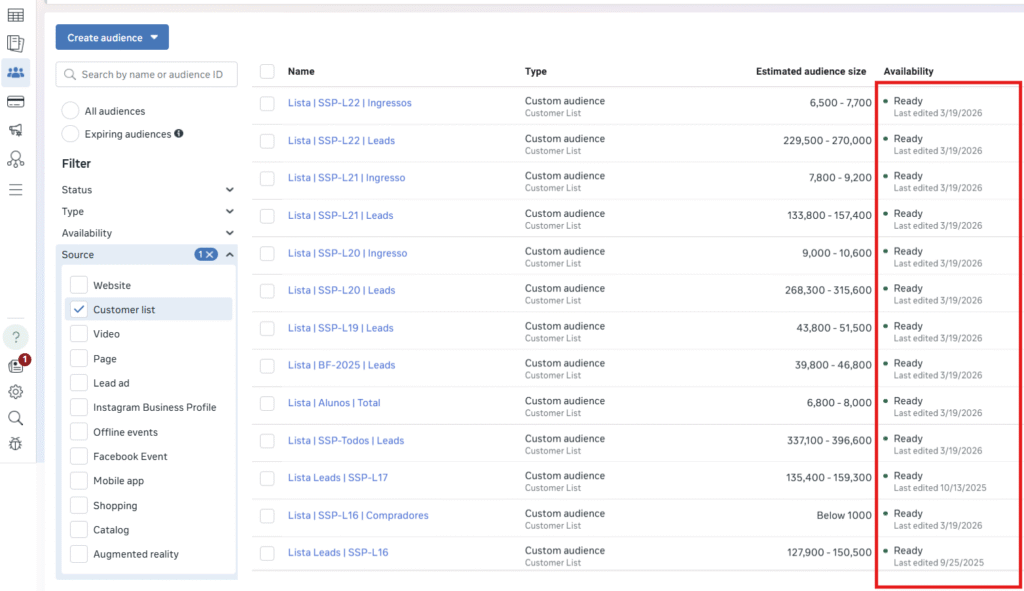Screen dimensions: 1024x591
Task: Collapse the Source filter section
Action: point(228,254)
